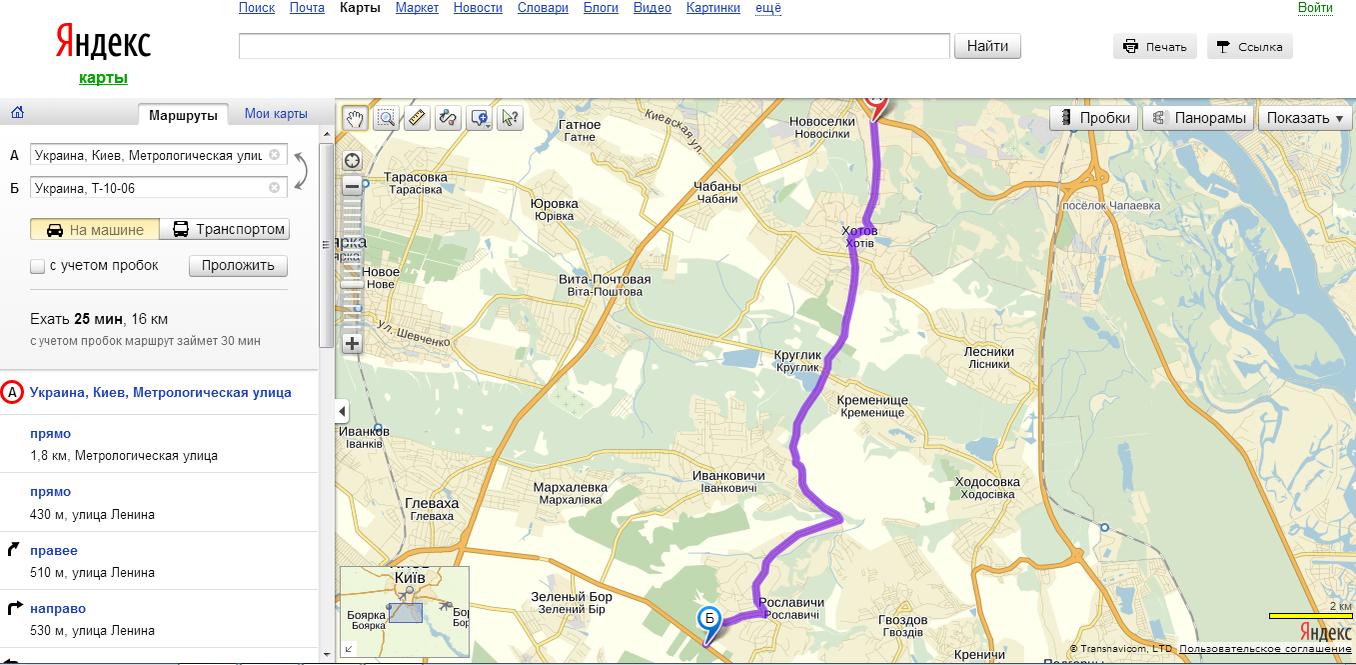
Task: Select the hand pan tool
Action: (354, 118)
